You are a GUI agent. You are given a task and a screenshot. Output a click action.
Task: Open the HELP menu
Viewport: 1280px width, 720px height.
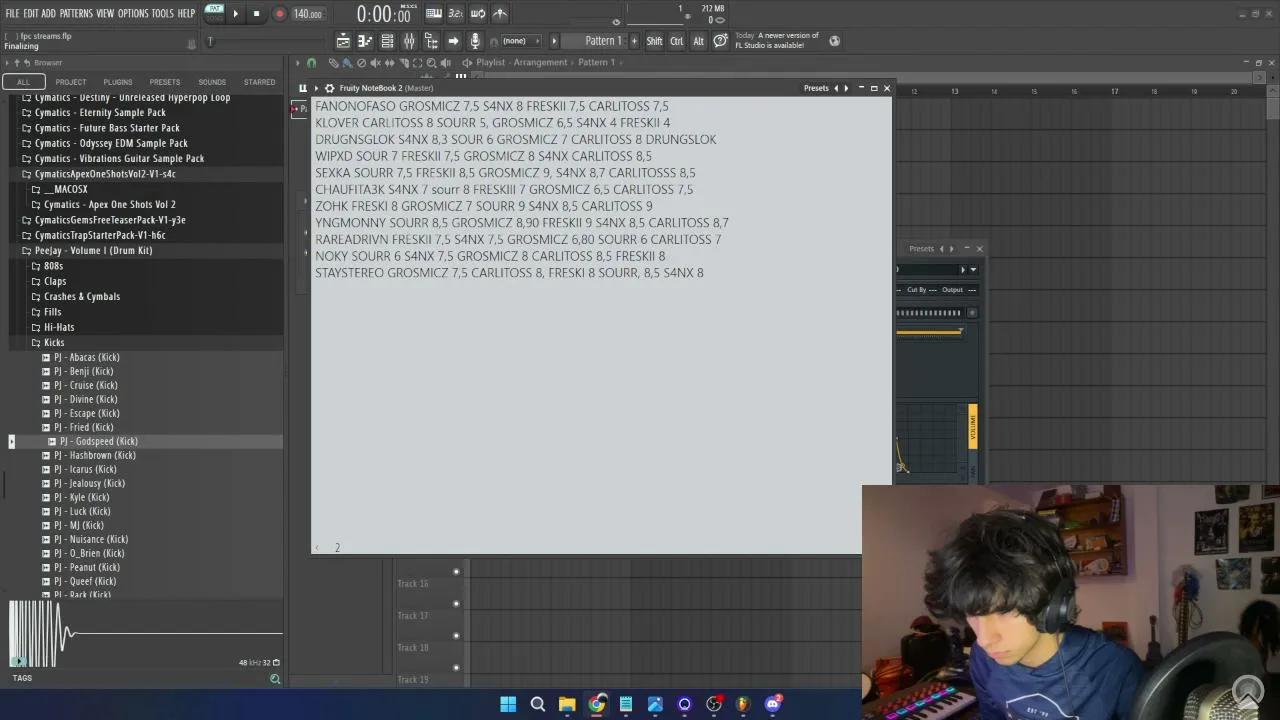(187, 13)
